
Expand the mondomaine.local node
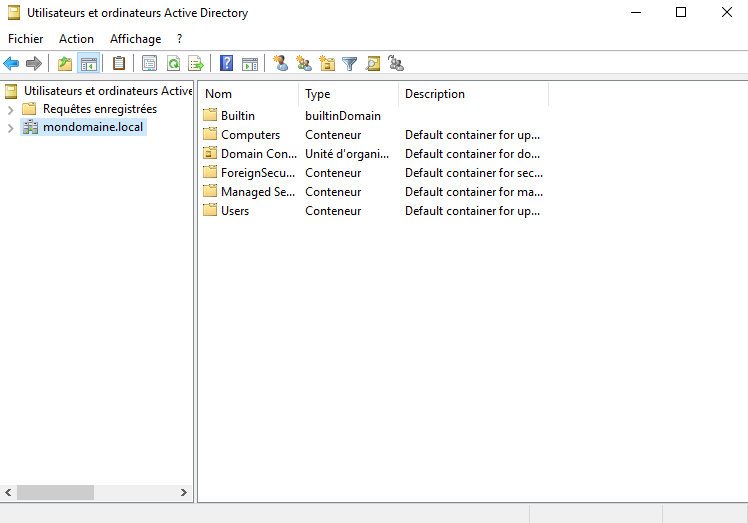[x=10, y=128]
